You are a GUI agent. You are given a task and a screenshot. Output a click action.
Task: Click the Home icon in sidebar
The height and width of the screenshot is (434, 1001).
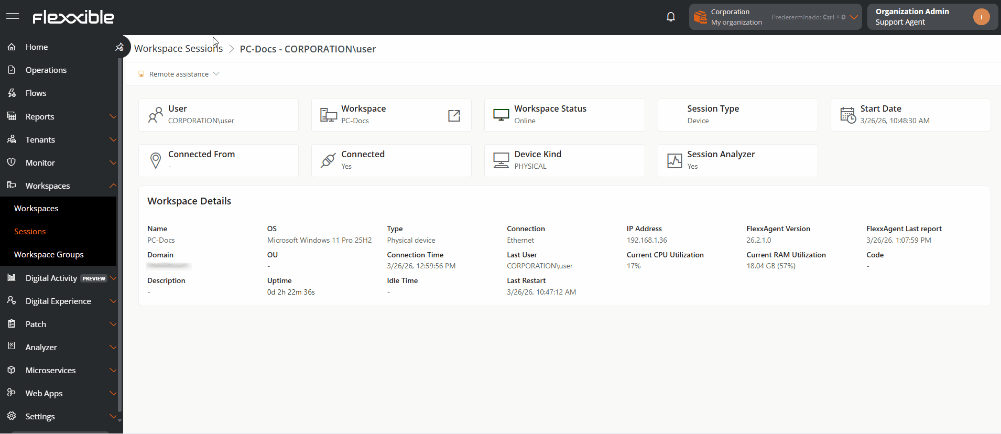pos(12,47)
